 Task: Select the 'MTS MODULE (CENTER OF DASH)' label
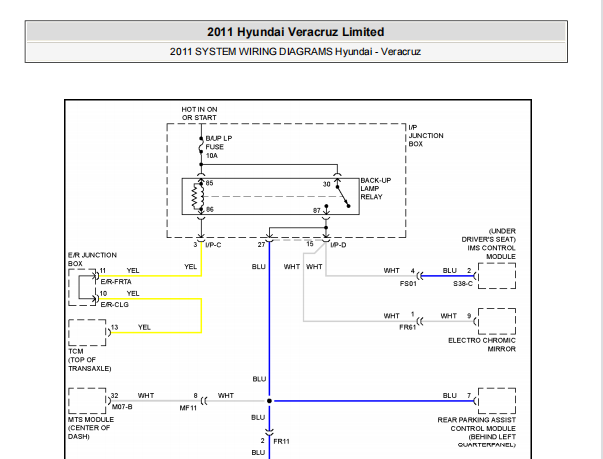[x=91, y=428]
